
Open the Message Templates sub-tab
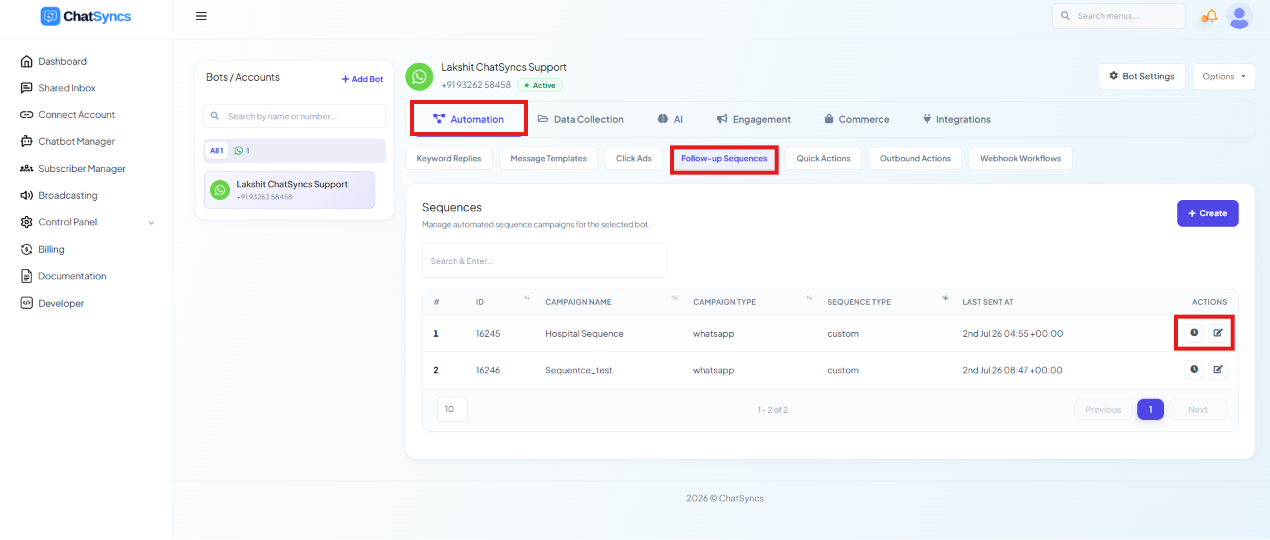[548, 158]
